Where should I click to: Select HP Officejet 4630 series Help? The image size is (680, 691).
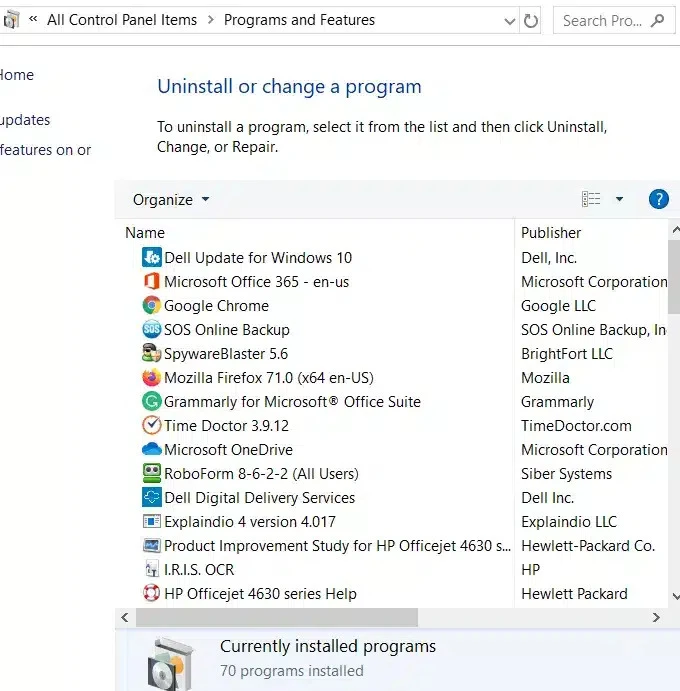point(260,594)
